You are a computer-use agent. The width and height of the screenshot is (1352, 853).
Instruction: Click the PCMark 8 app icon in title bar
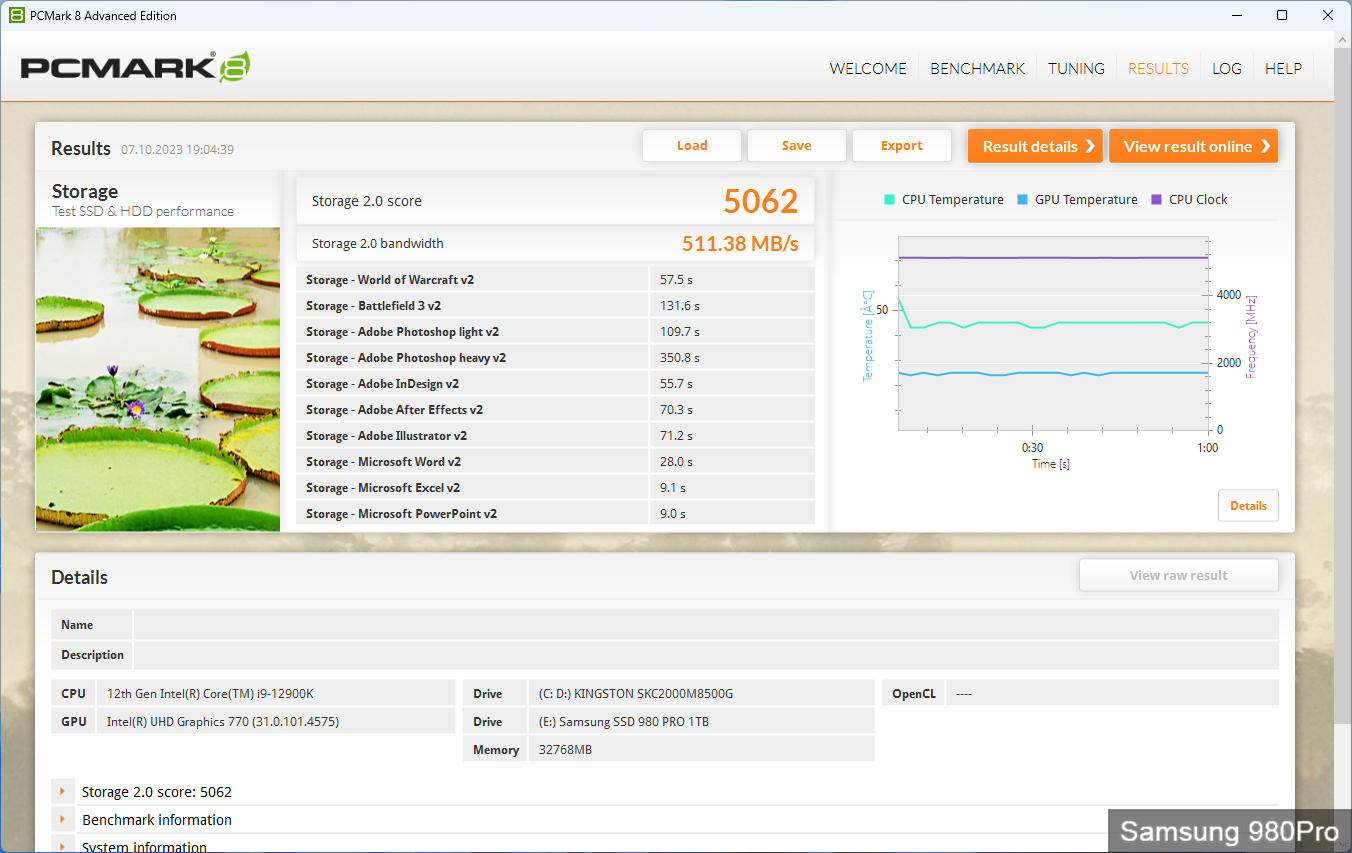(16, 15)
